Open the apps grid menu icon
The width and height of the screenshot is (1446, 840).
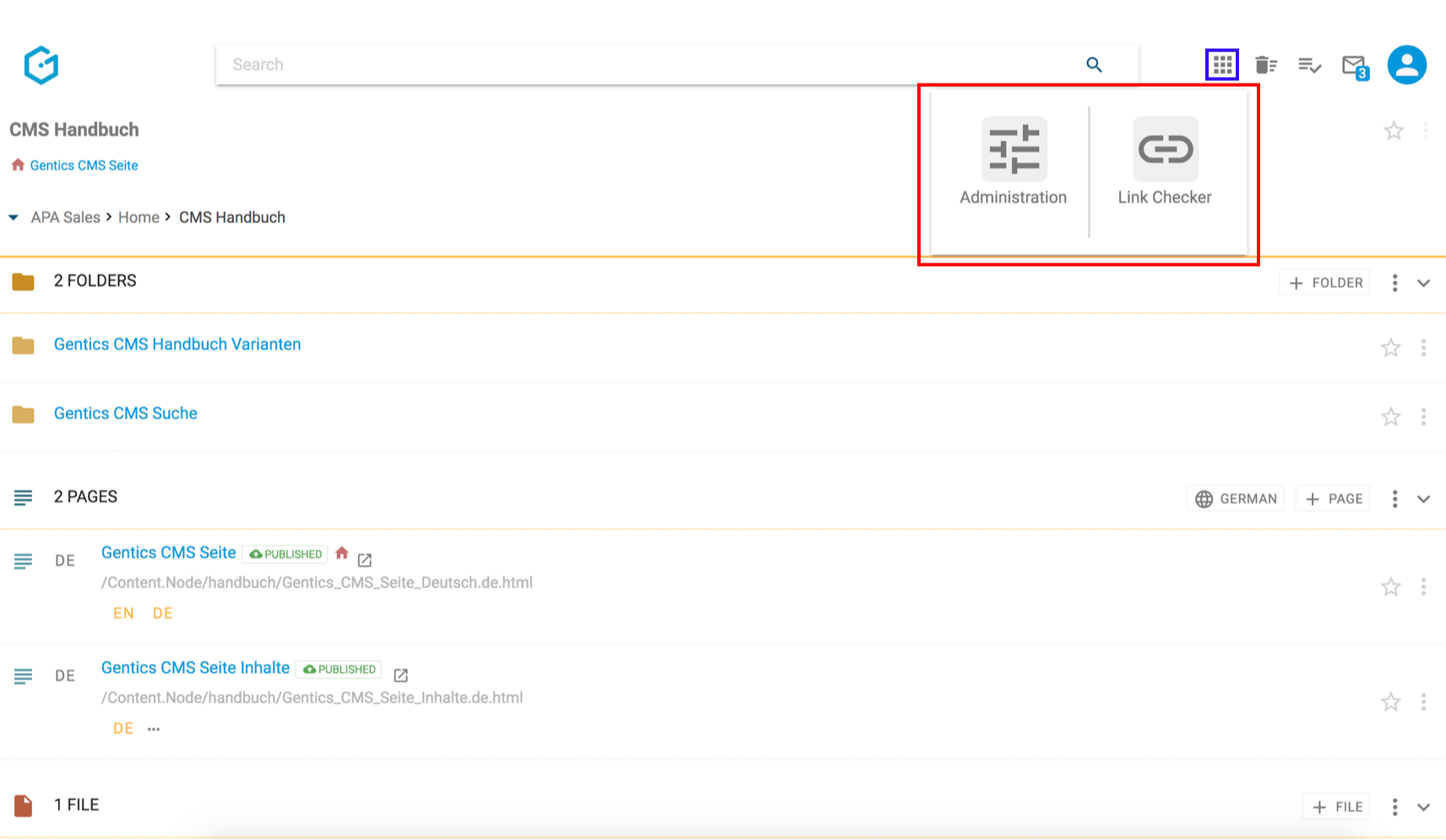pyautogui.click(x=1222, y=64)
